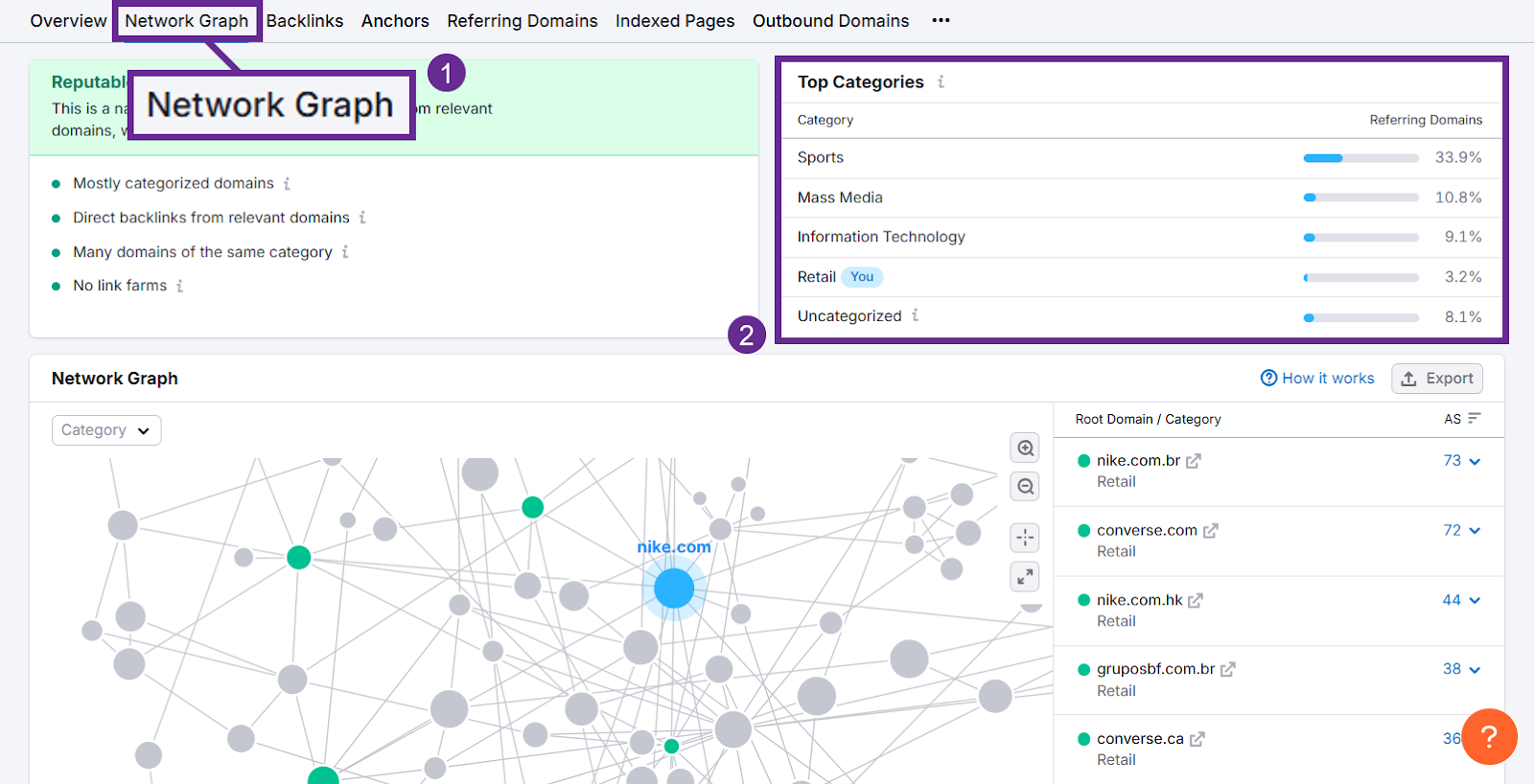
Task: Click the Export button
Action: (x=1437, y=379)
